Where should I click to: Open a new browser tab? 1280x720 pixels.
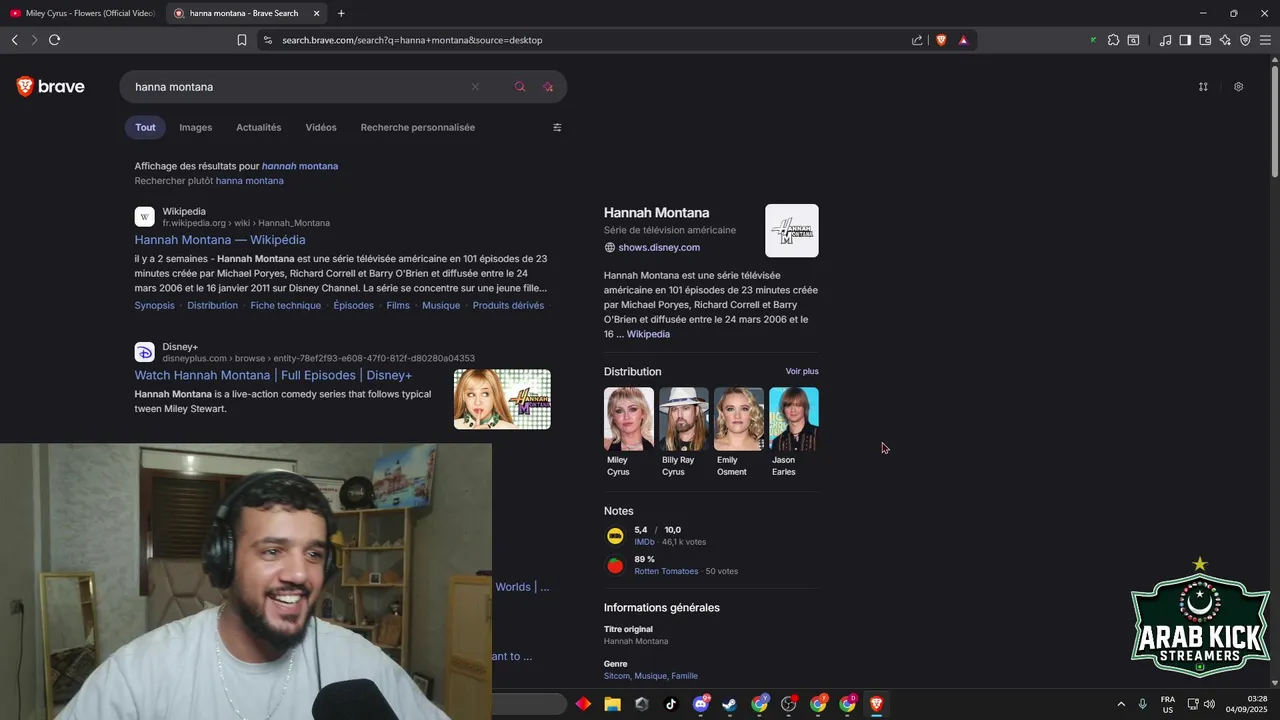click(x=341, y=13)
